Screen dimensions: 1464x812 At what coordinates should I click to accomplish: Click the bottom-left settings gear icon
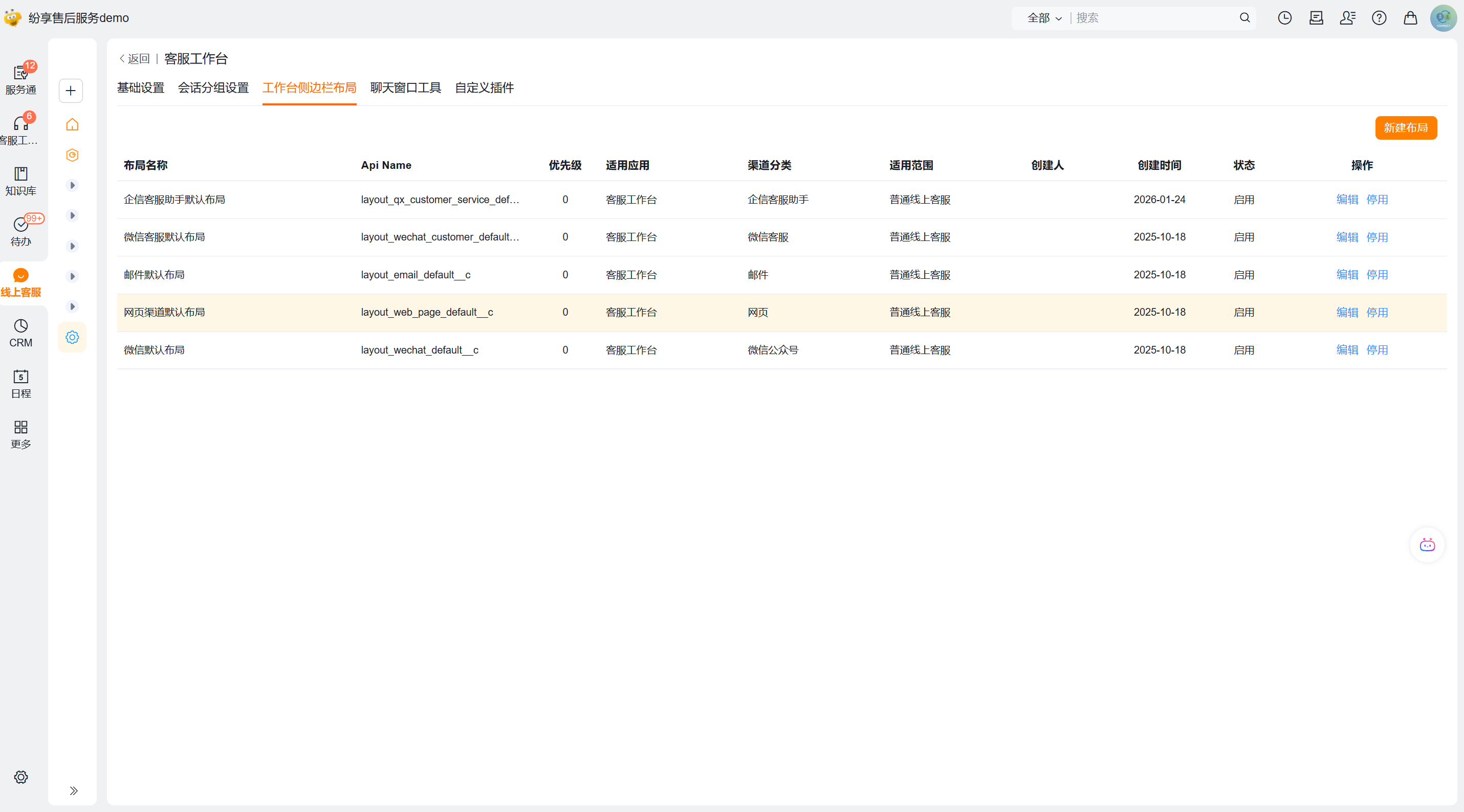20,777
